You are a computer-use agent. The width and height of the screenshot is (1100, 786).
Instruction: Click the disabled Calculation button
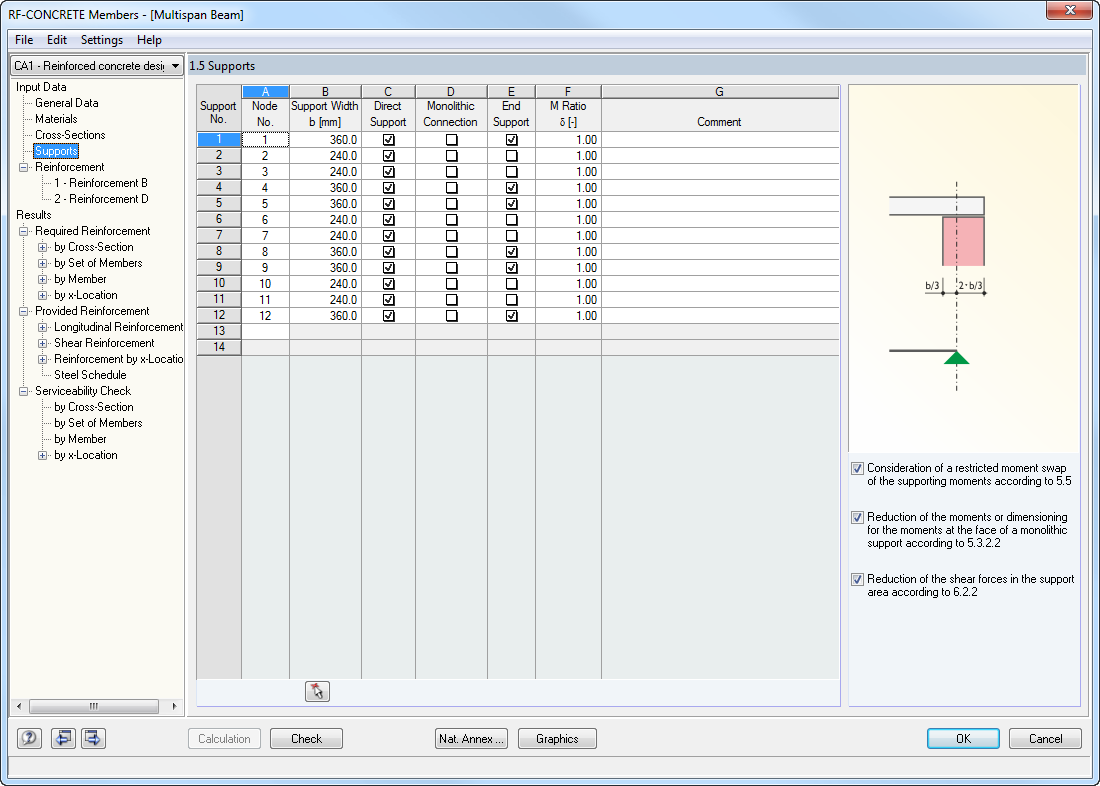click(x=224, y=738)
